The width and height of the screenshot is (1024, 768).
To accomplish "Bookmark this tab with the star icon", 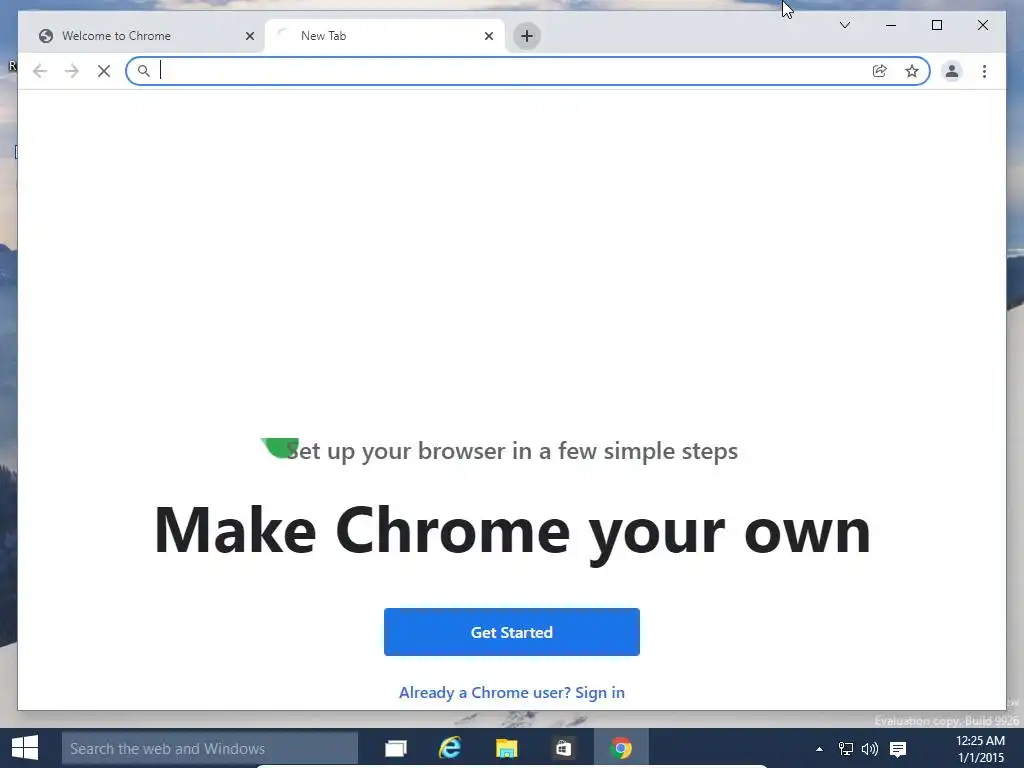I will [912, 71].
